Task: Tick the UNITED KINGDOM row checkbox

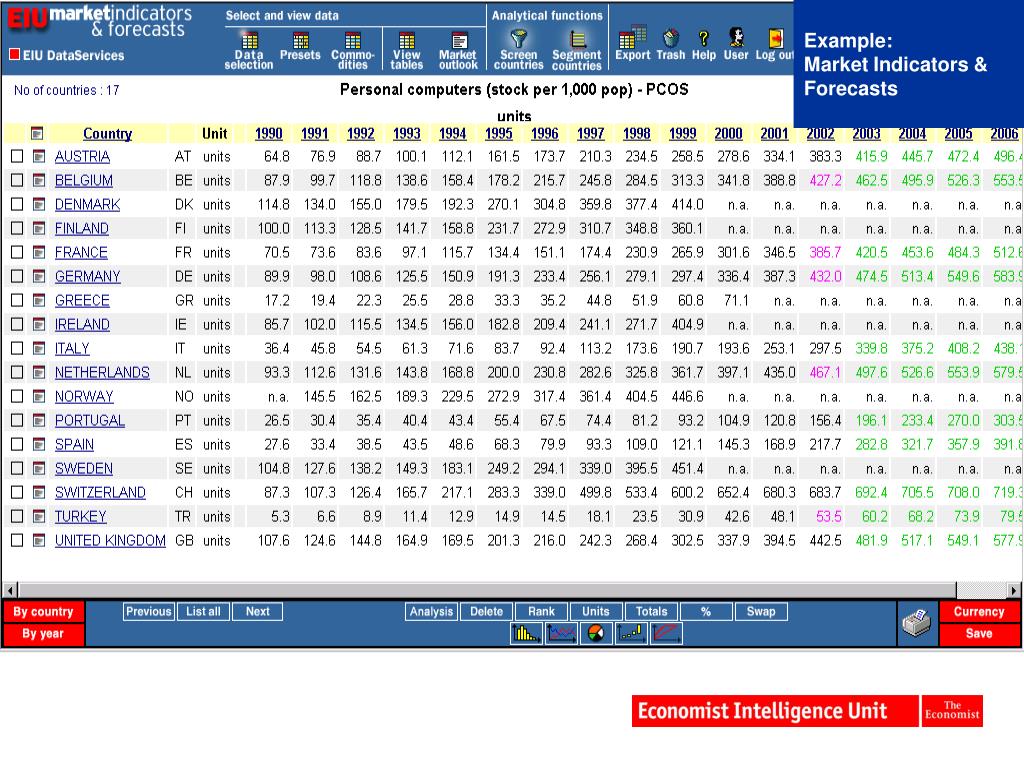Action: click(17, 541)
